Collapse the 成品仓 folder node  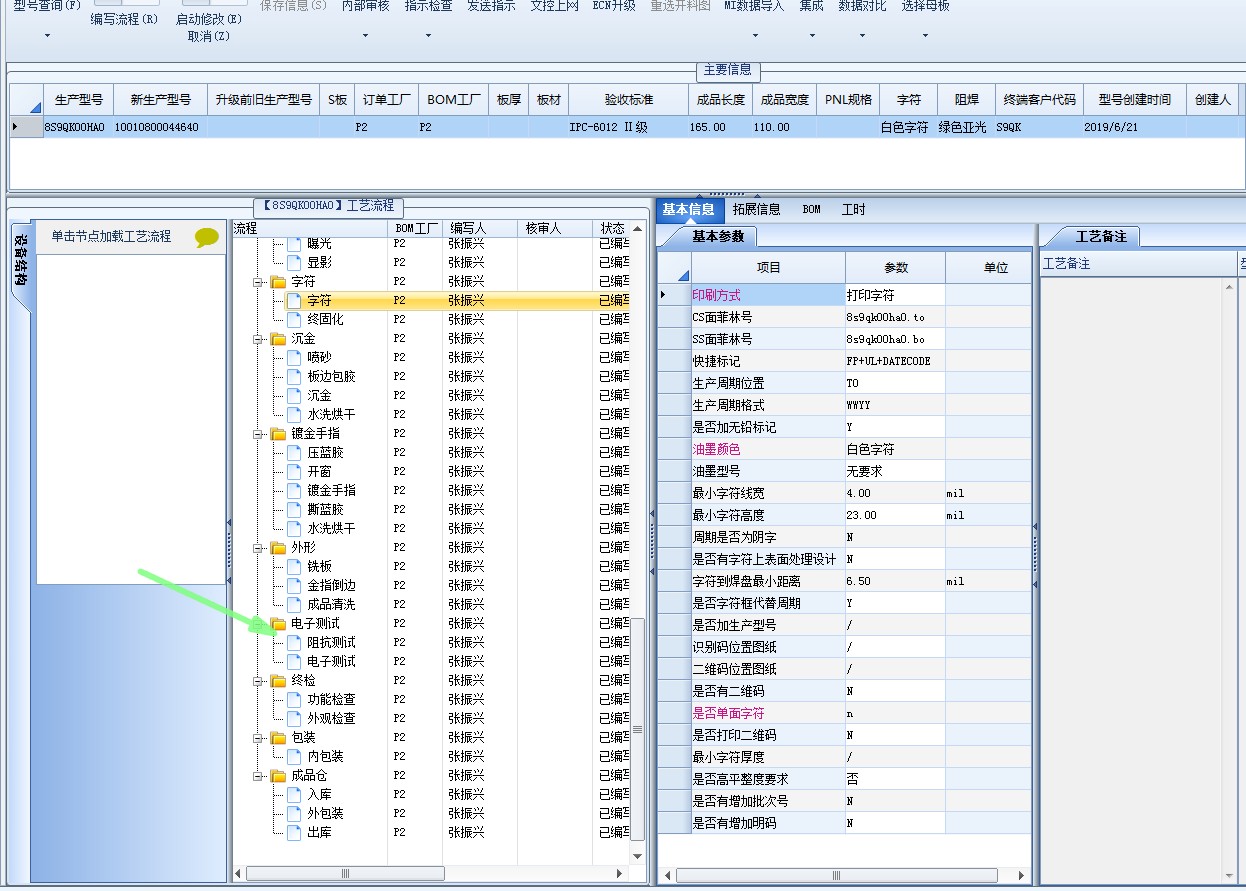[258, 776]
